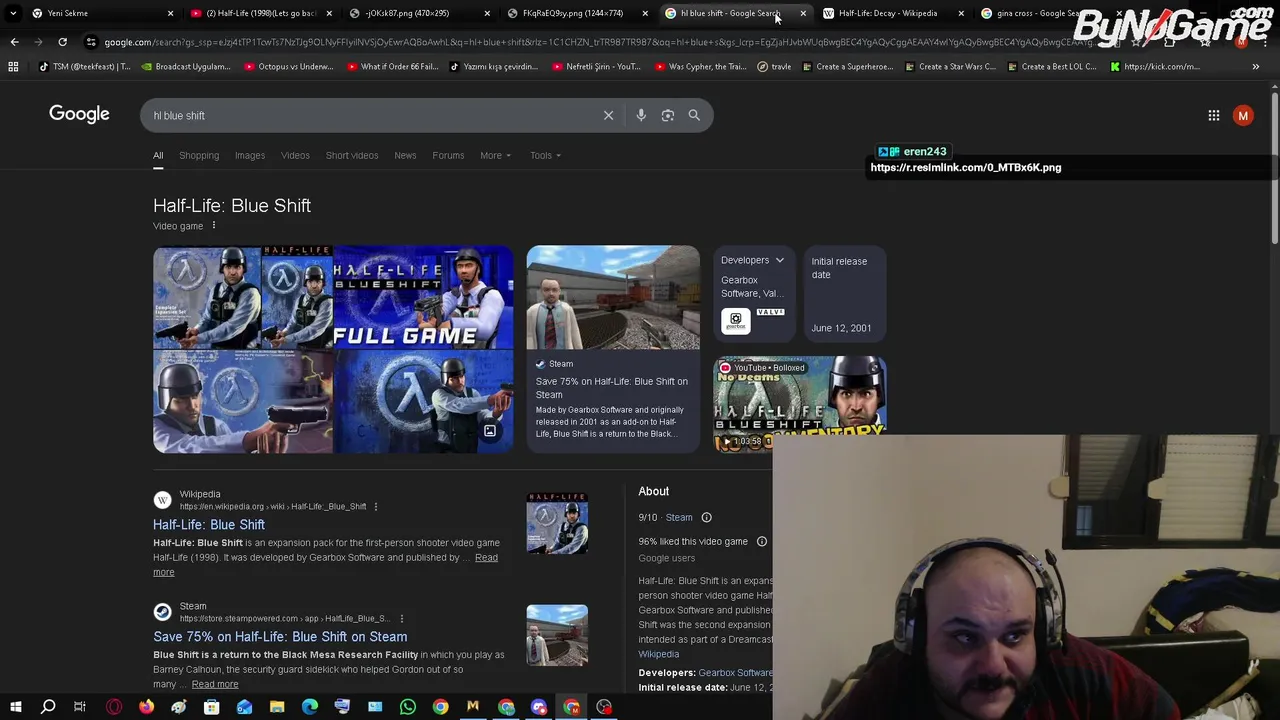The image size is (1280, 720).
Task: Switch to the Short videos tab
Action: pos(352,155)
